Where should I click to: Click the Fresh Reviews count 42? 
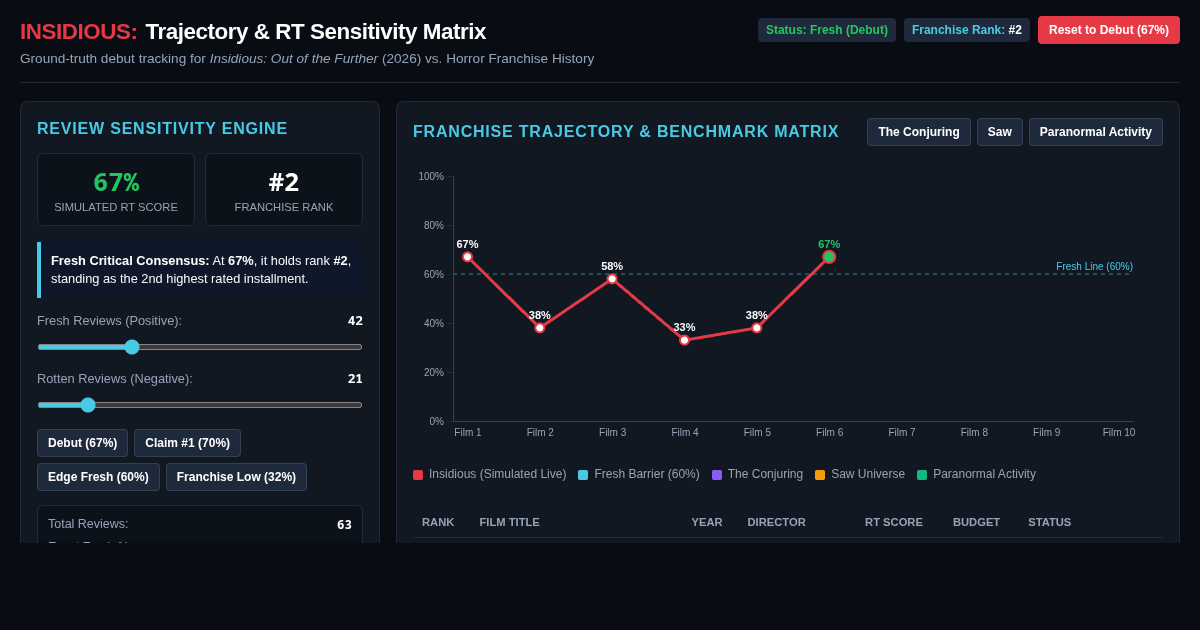coord(355,321)
